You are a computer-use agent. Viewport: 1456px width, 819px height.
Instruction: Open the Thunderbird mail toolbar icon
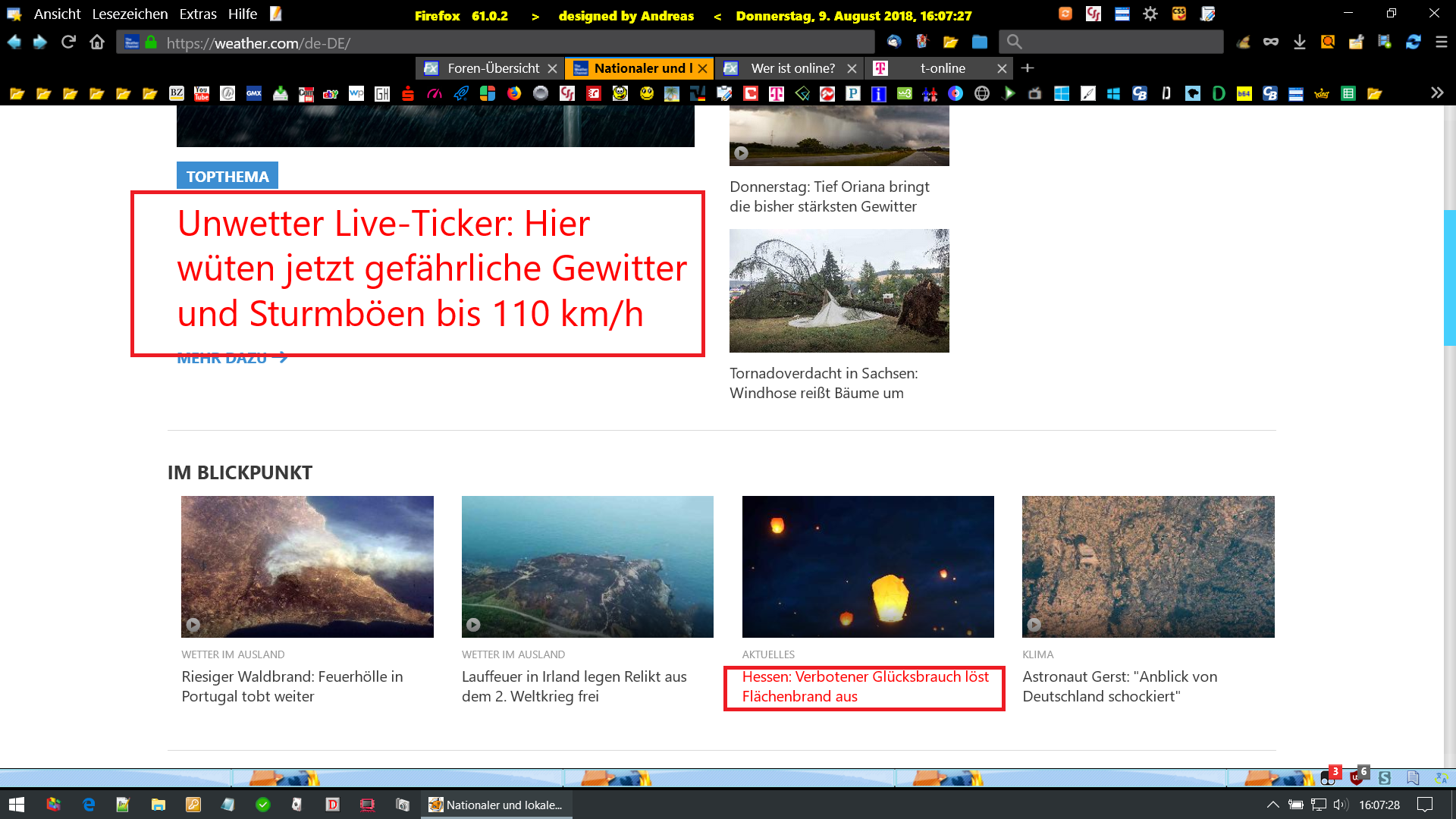(894, 42)
